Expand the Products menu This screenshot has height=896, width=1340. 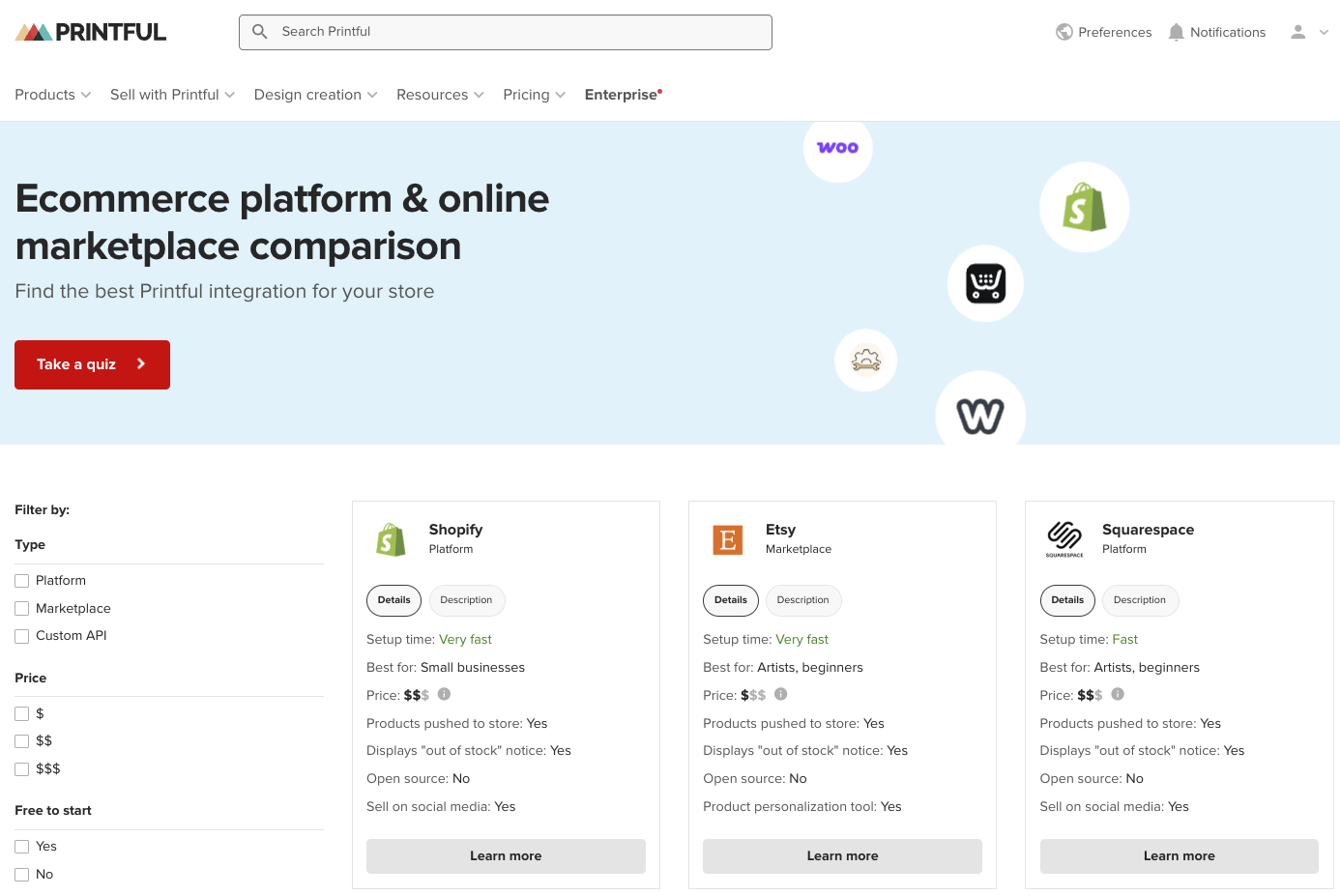[53, 95]
